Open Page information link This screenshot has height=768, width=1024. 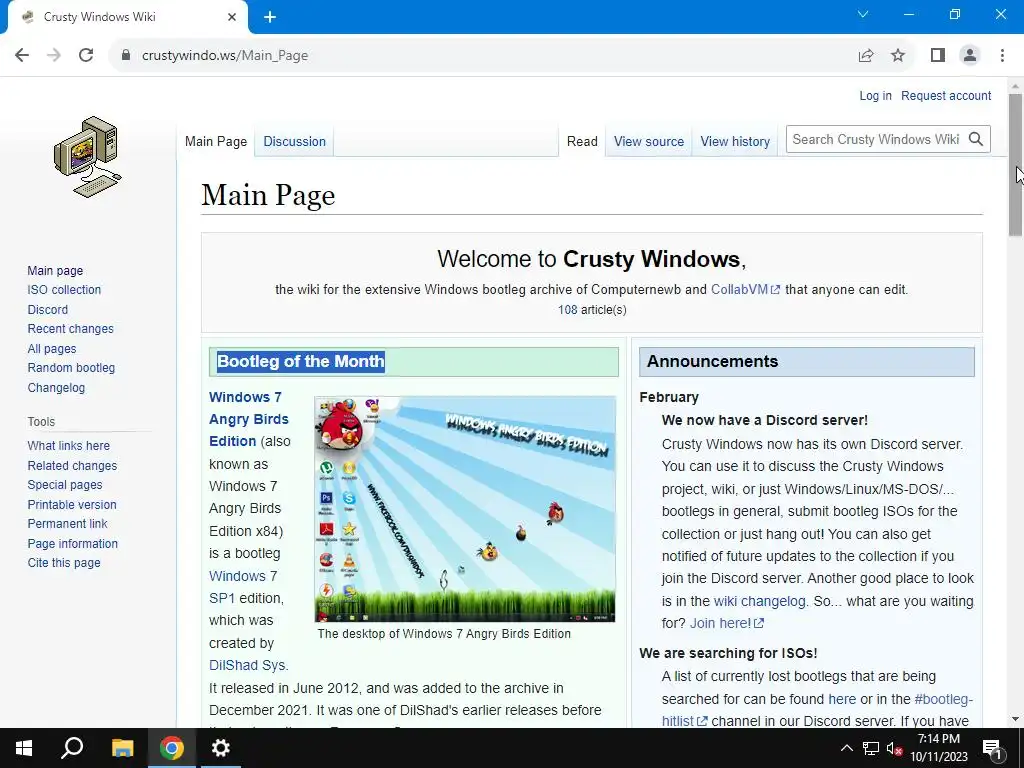(x=72, y=543)
